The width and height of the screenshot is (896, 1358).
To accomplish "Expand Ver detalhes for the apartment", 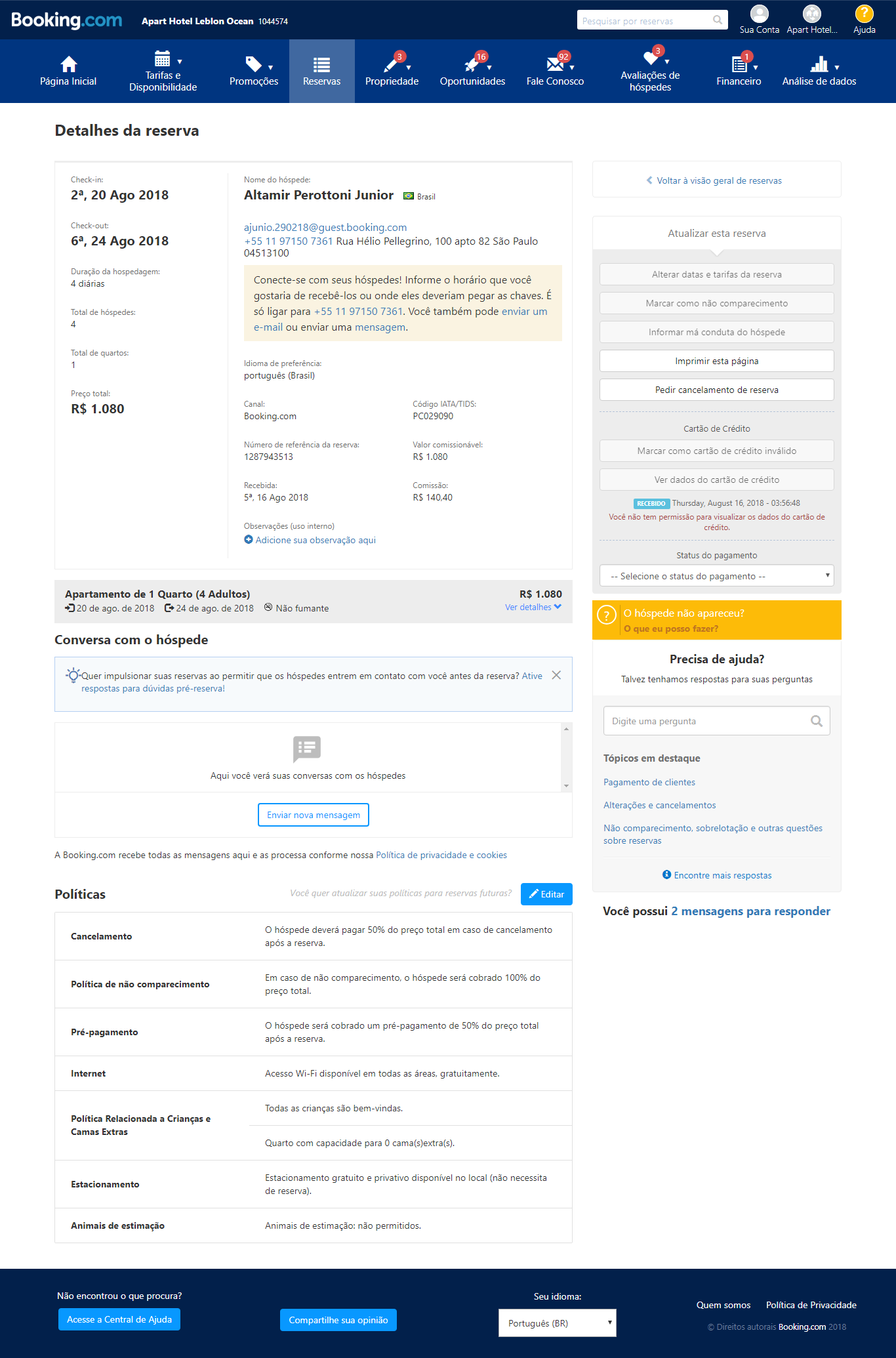I will click(x=533, y=607).
